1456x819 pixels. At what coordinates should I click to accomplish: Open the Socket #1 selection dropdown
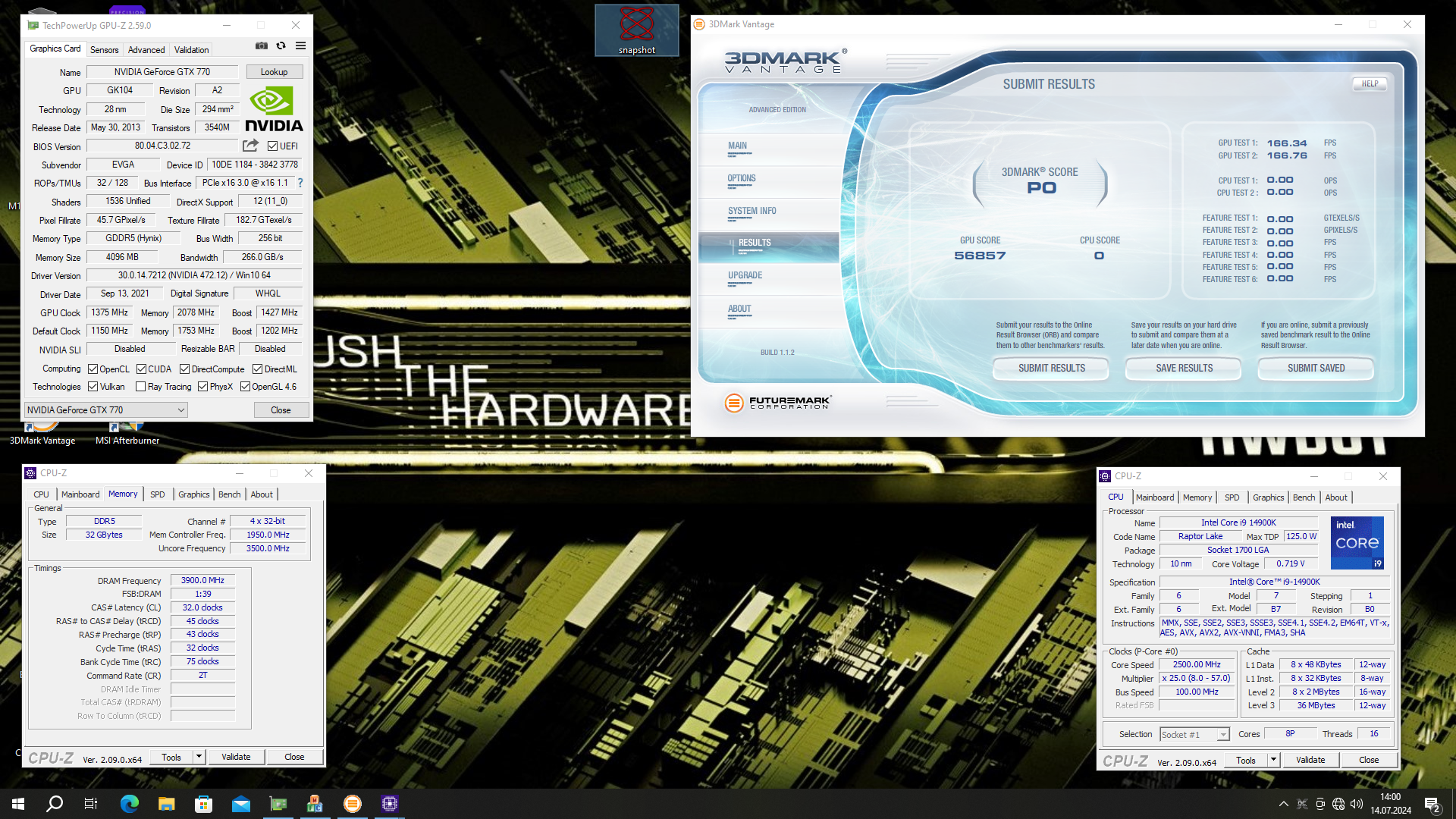[x=1194, y=735]
